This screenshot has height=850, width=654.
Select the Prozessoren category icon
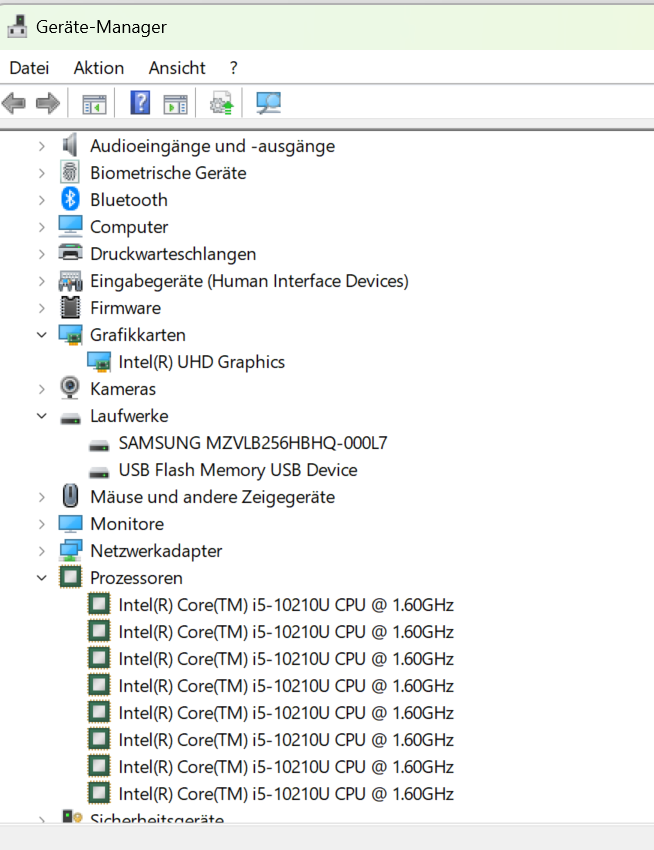(x=70, y=577)
